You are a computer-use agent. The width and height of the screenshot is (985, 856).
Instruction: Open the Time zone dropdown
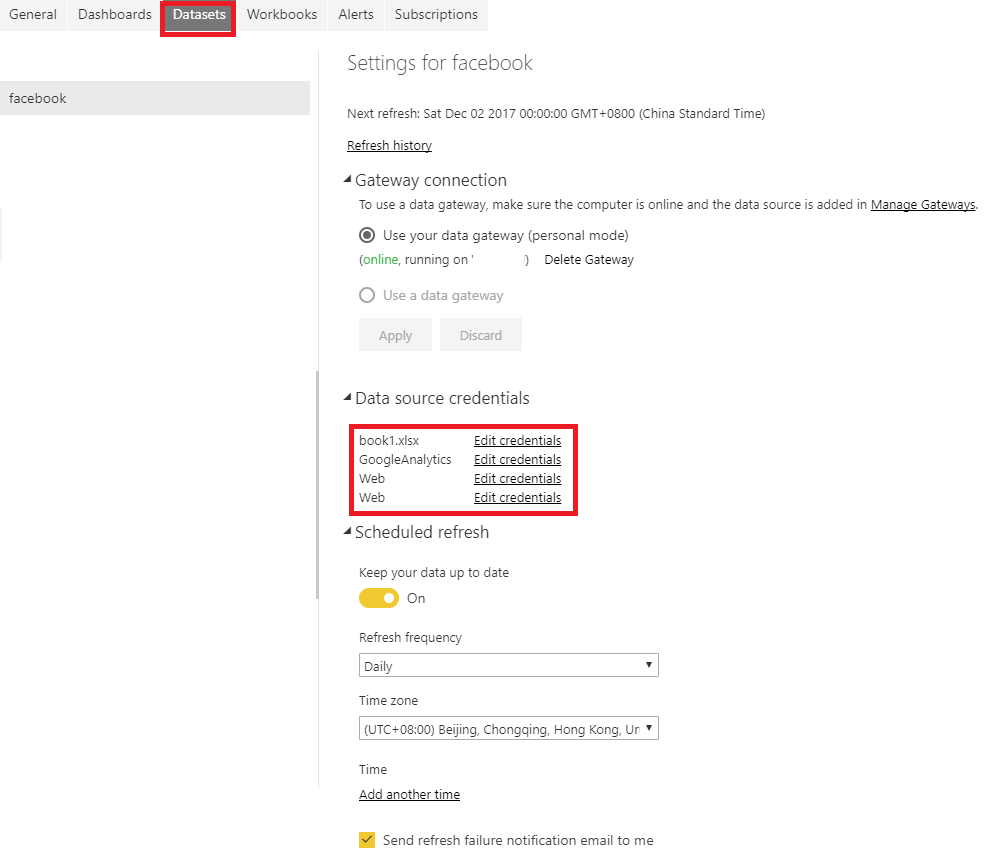pyautogui.click(x=509, y=729)
